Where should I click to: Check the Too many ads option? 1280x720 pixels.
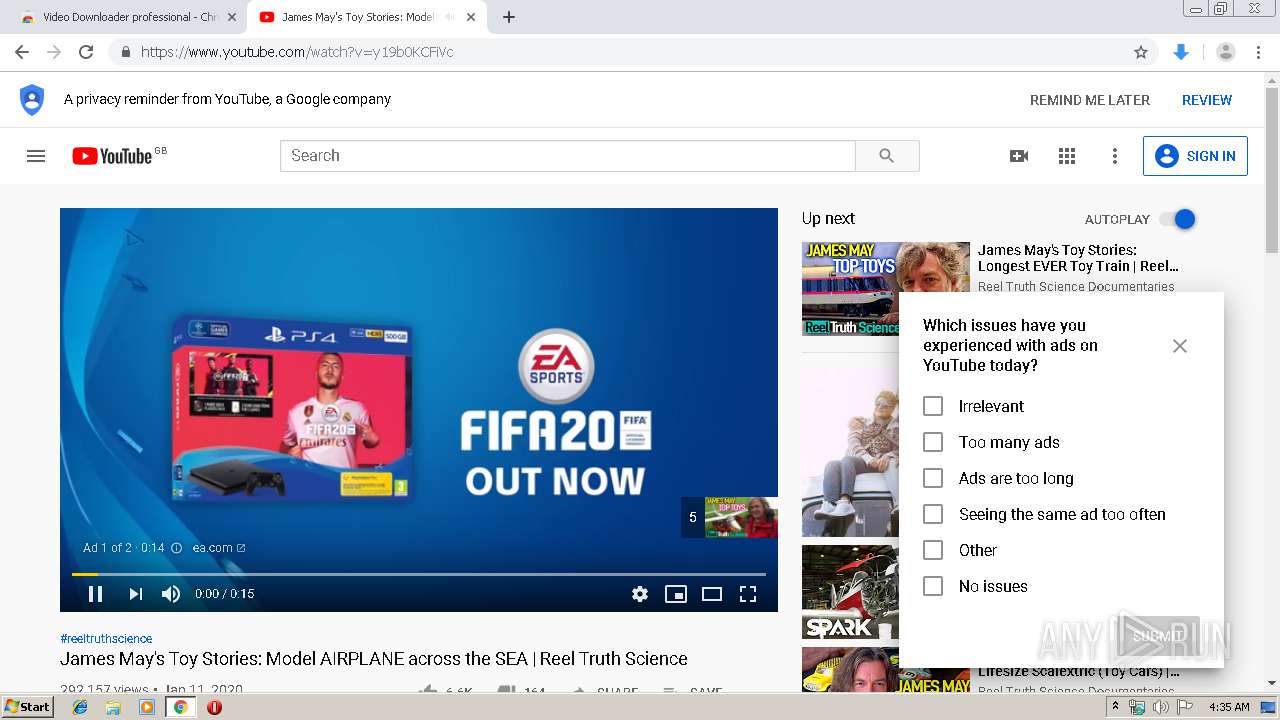click(933, 442)
